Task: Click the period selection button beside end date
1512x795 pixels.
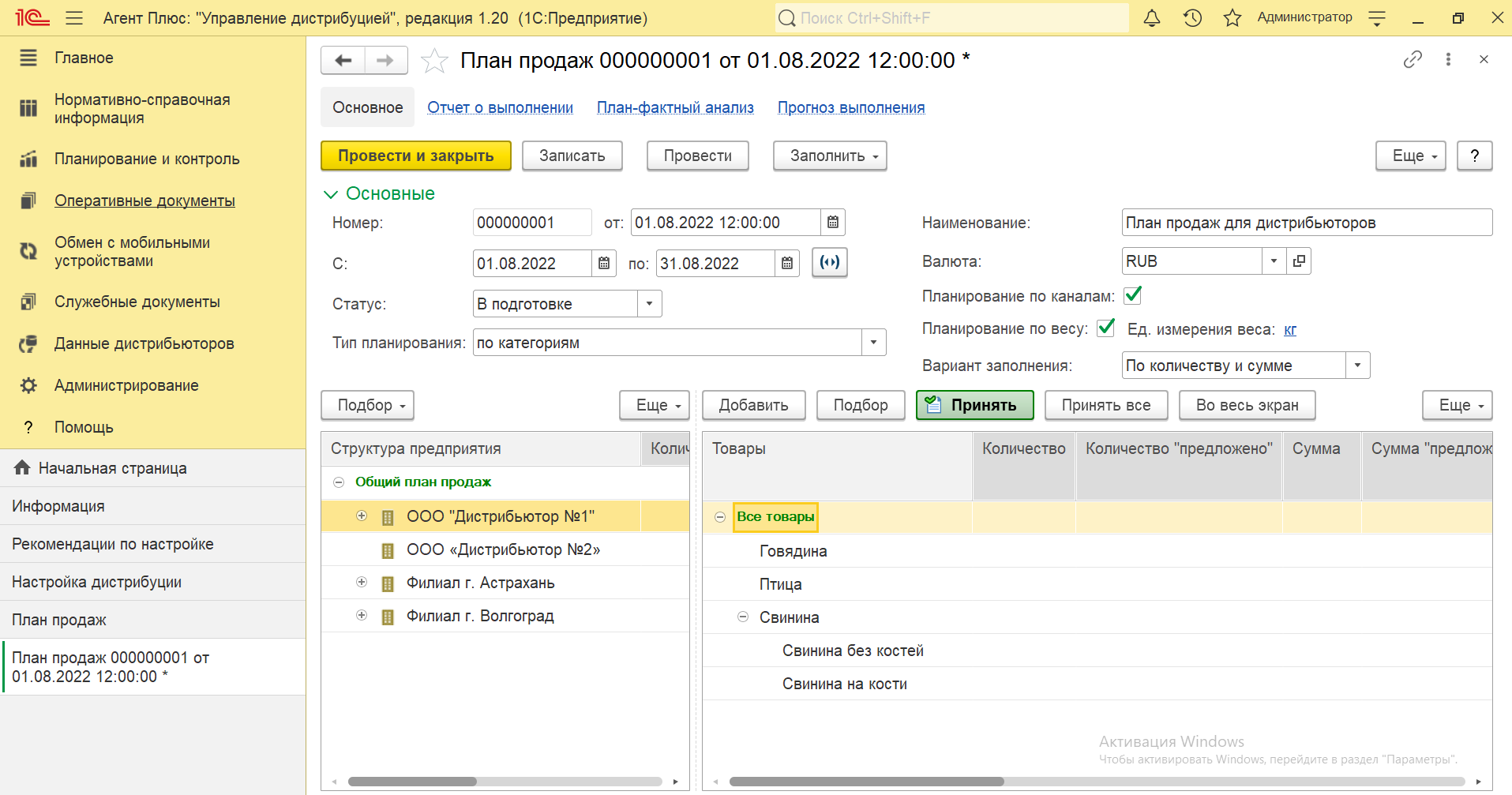Action: tap(829, 263)
